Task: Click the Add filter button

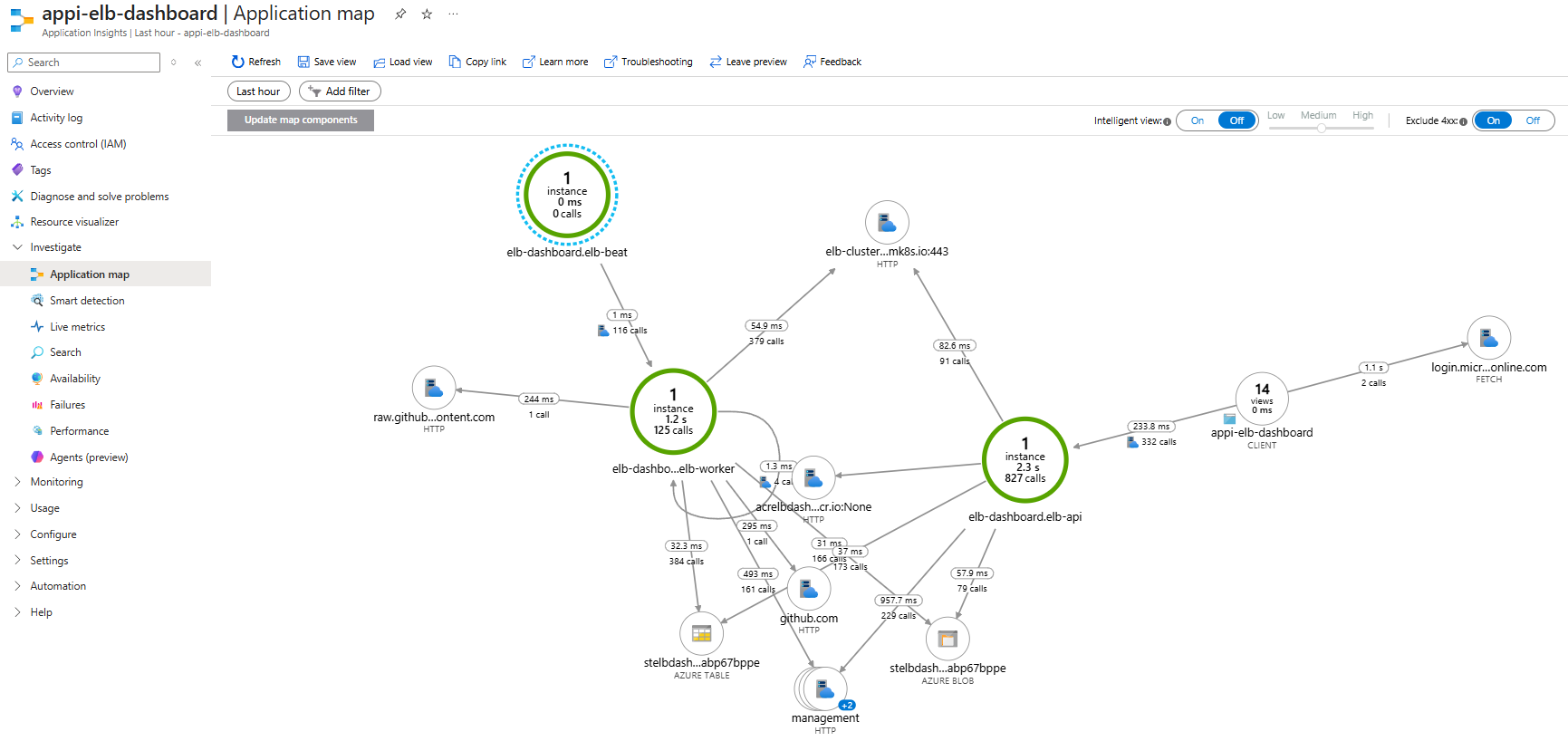Action: point(340,91)
